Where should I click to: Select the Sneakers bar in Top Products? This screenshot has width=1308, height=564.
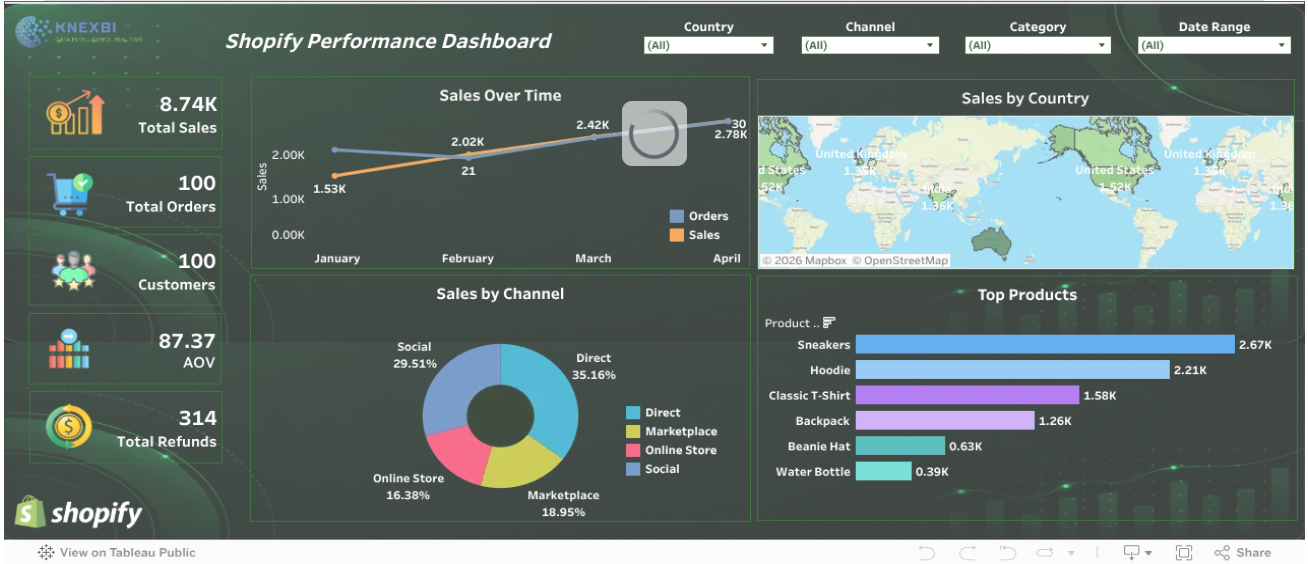[x=1045, y=344]
